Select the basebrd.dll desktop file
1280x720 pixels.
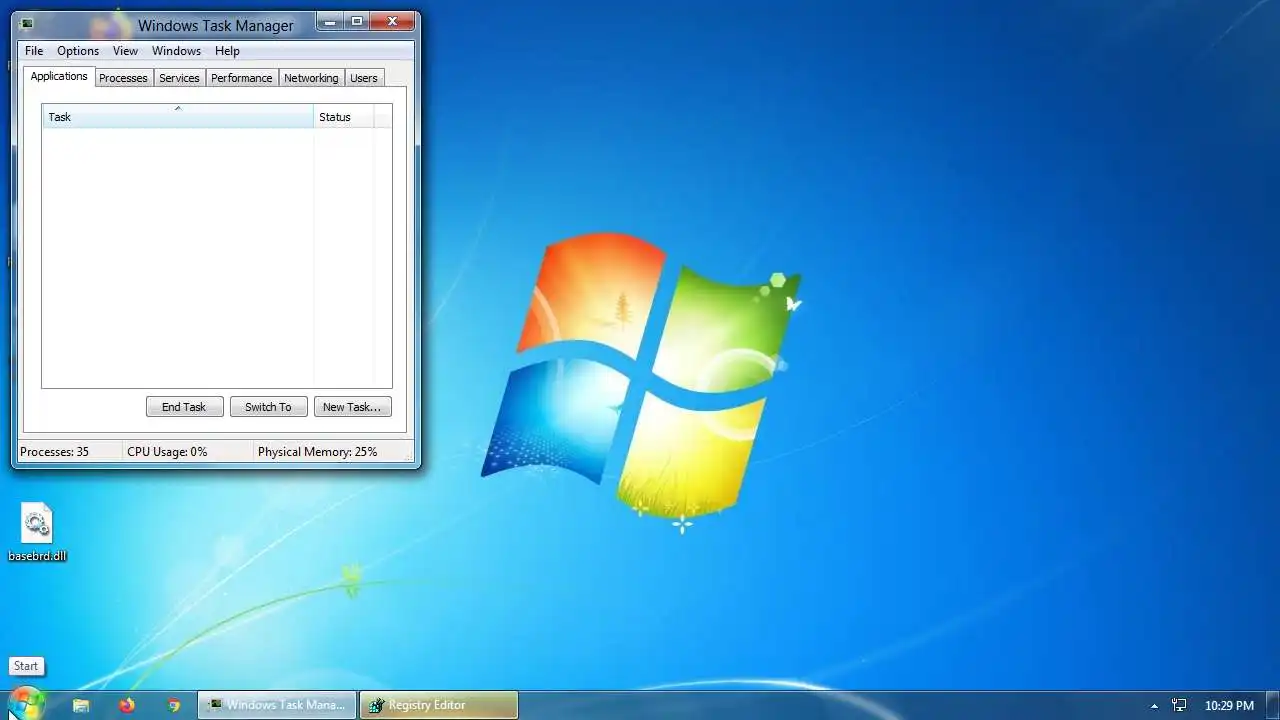click(37, 532)
